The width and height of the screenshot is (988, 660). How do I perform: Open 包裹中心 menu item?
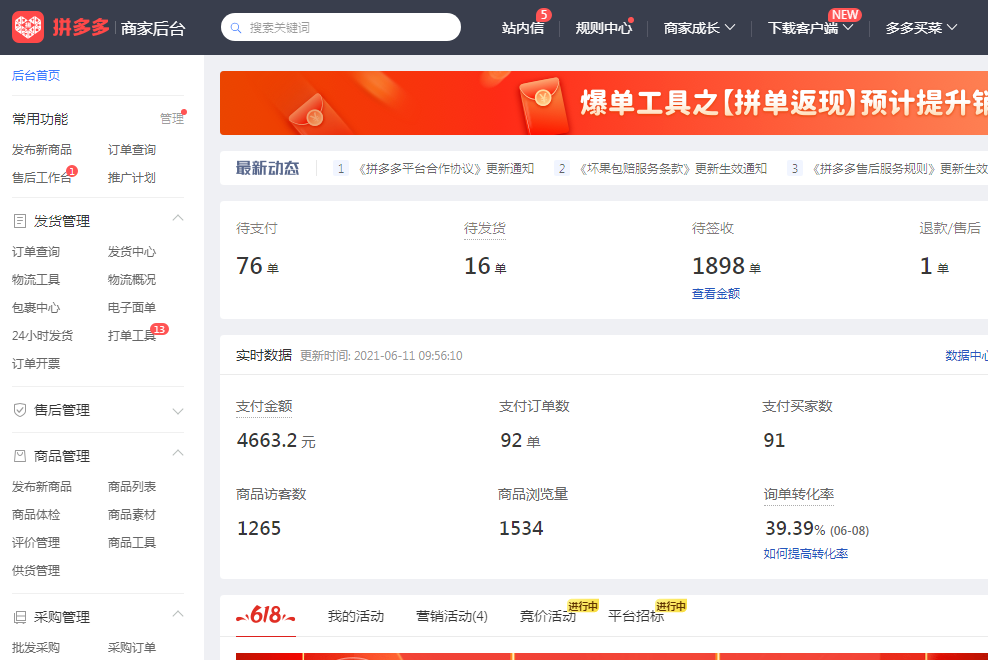pos(36,308)
